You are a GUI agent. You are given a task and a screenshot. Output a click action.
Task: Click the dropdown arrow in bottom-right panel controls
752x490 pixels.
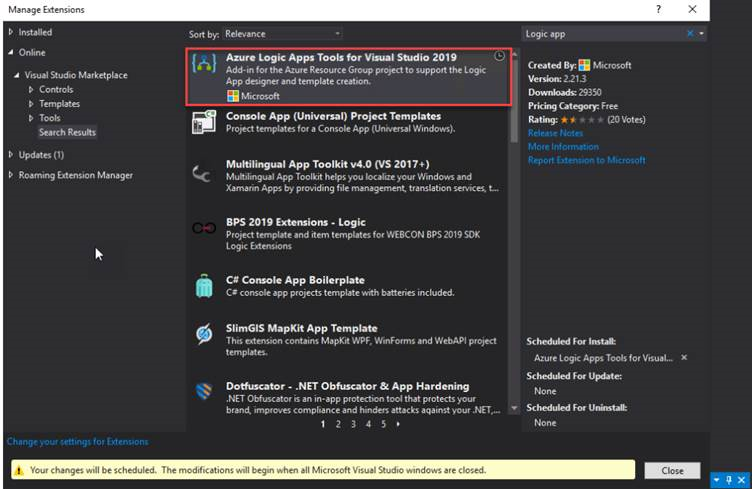click(717, 480)
